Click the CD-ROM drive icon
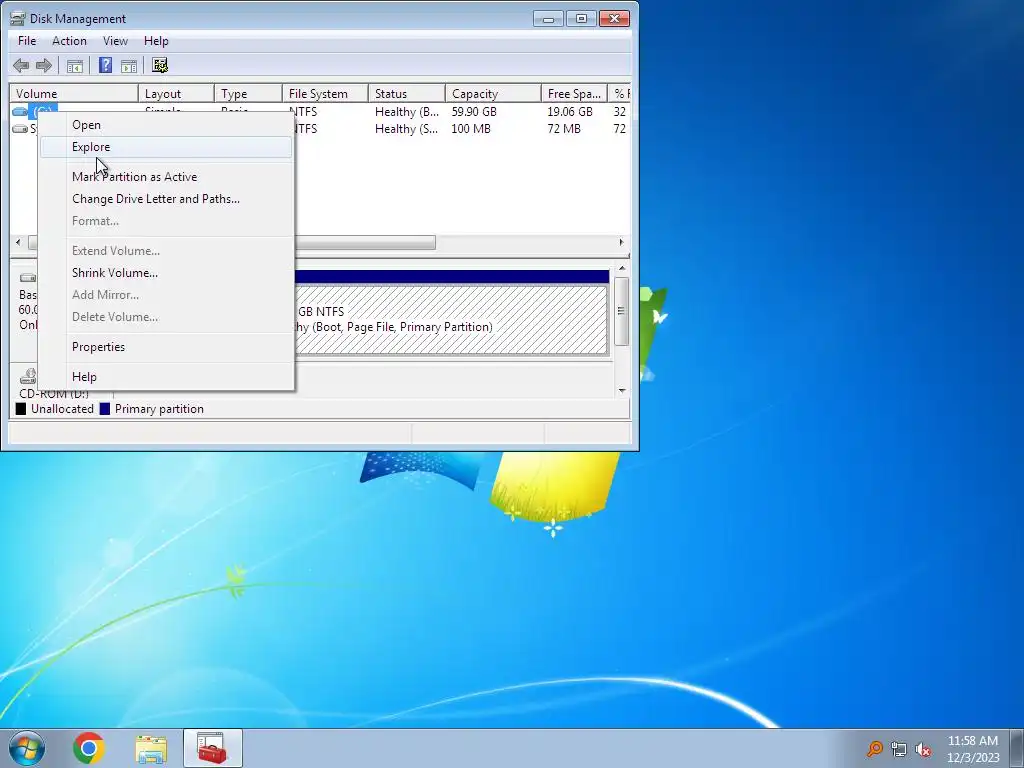The image size is (1024, 768). [27, 376]
